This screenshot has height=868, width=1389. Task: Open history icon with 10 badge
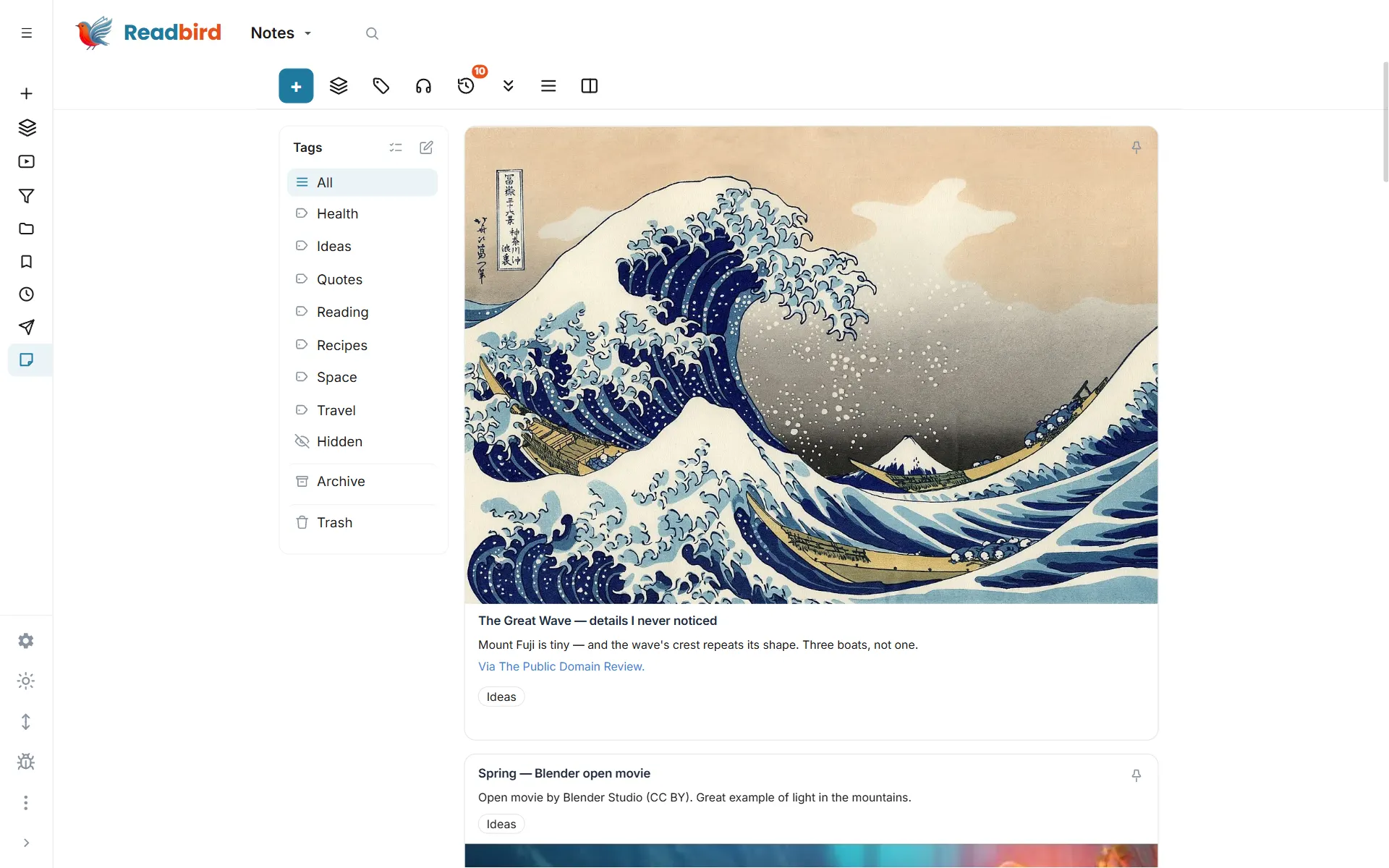(467, 85)
